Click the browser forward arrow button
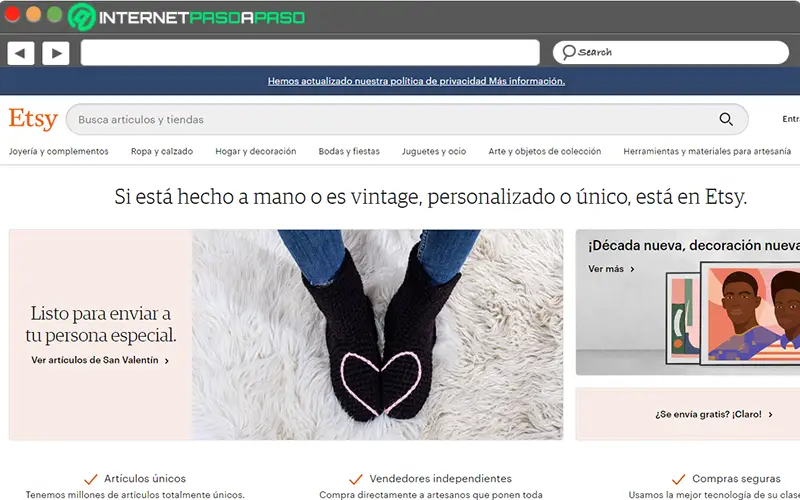Image resolution: width=800 pixels, height=500 pixels. (56, 53)
